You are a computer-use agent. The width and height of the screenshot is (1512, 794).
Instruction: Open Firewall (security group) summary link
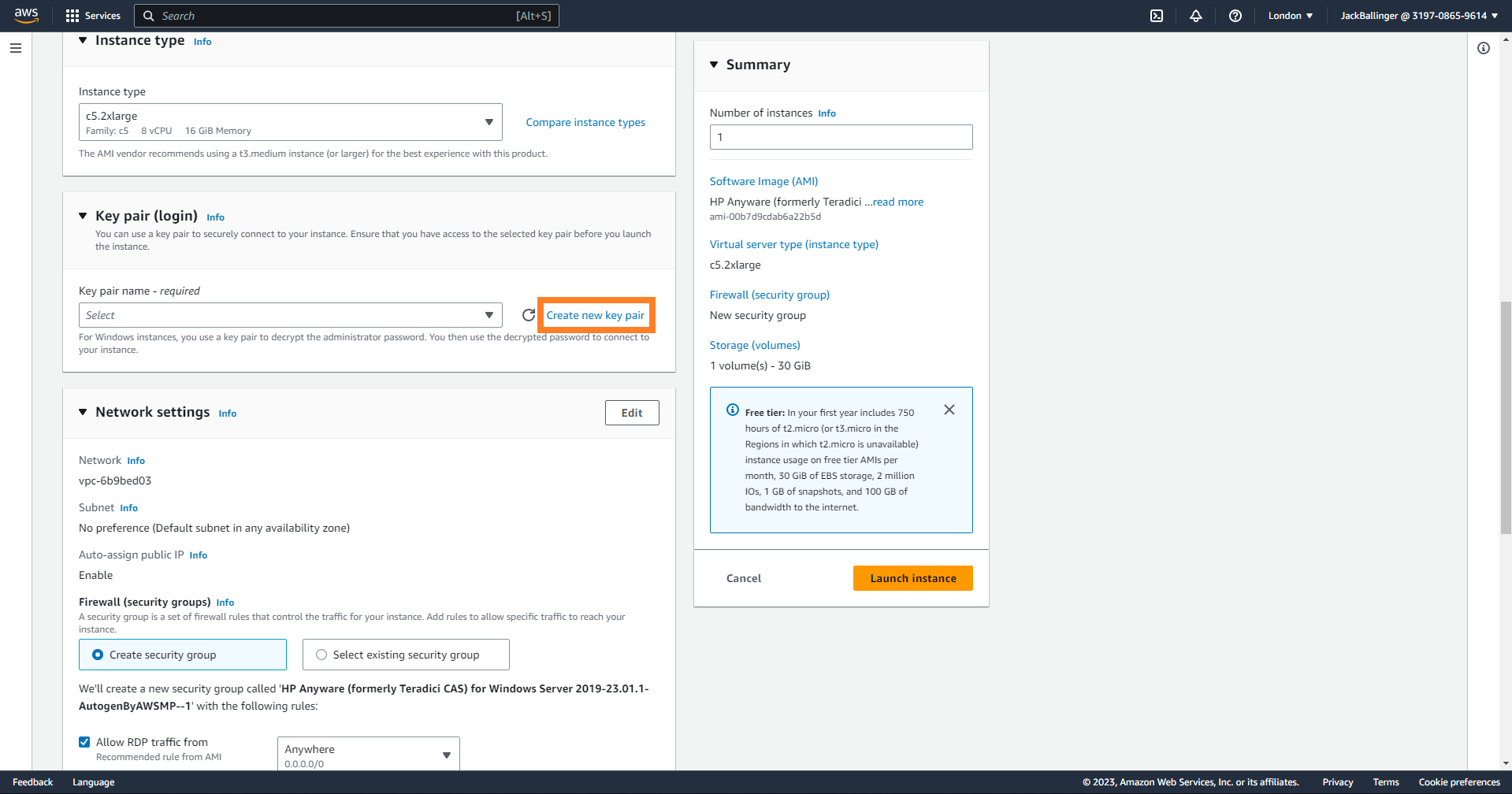[770, 295]
